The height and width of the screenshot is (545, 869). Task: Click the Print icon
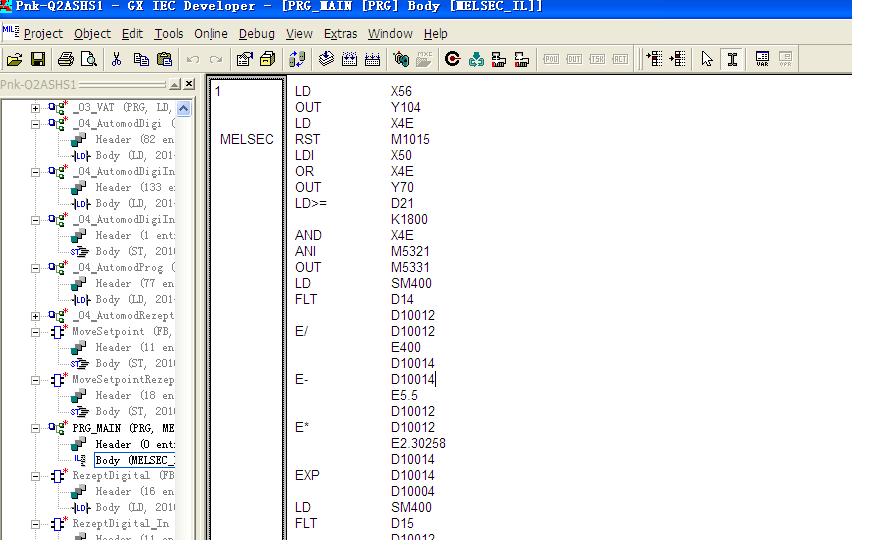66,60
